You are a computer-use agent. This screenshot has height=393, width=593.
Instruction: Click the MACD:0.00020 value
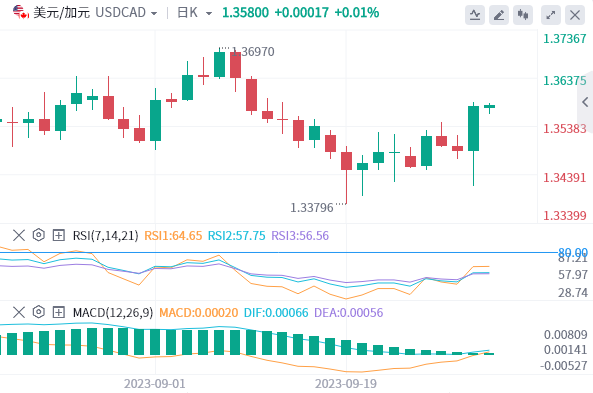199,313
